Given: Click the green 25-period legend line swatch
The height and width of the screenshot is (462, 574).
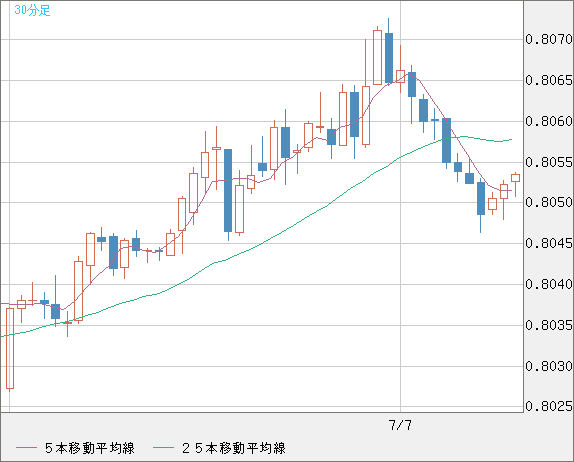Looking at the screenshot, I should [163, 448].
